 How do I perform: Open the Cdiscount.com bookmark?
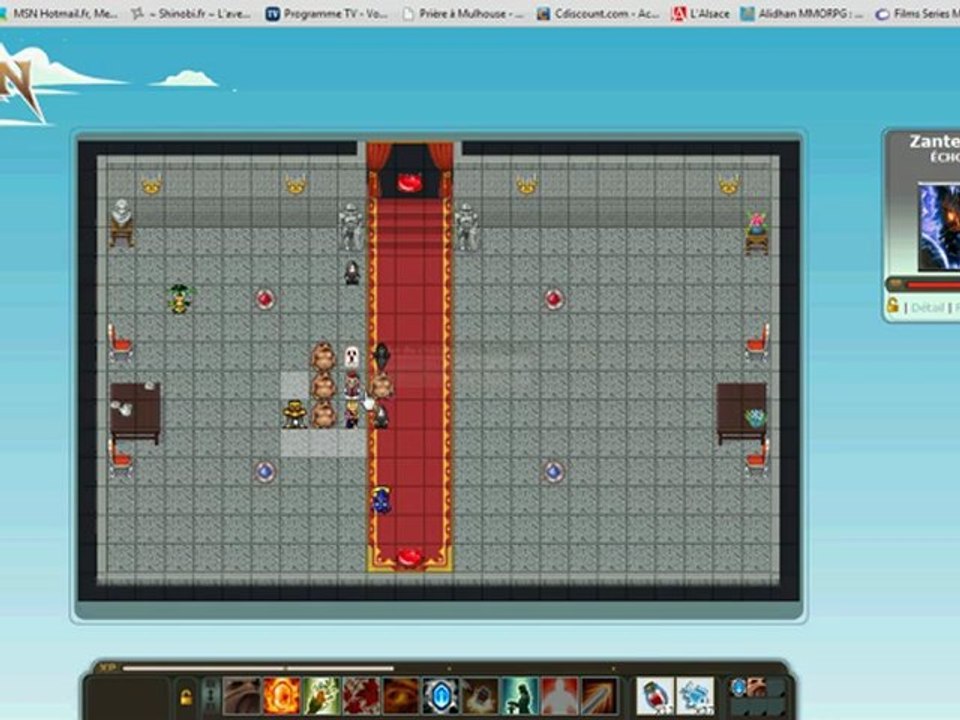(x=598, y=13)
